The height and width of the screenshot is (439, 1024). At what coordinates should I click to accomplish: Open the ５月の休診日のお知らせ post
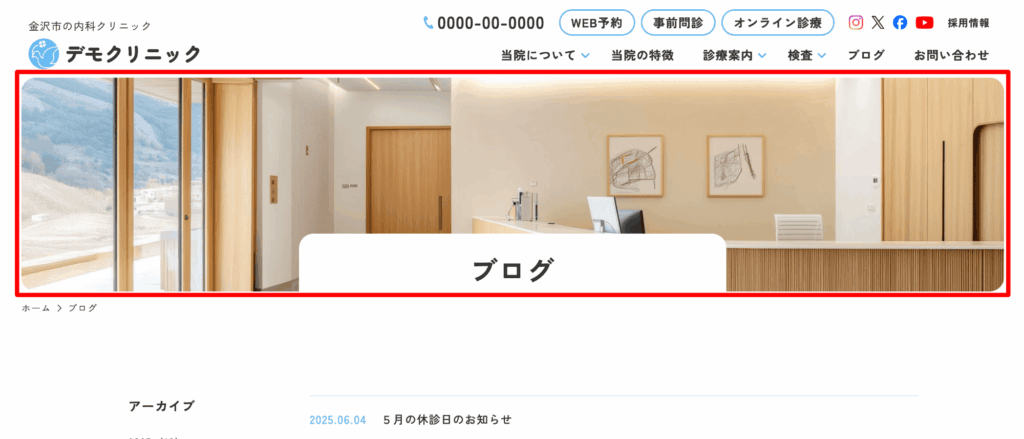tap(447, 419)
